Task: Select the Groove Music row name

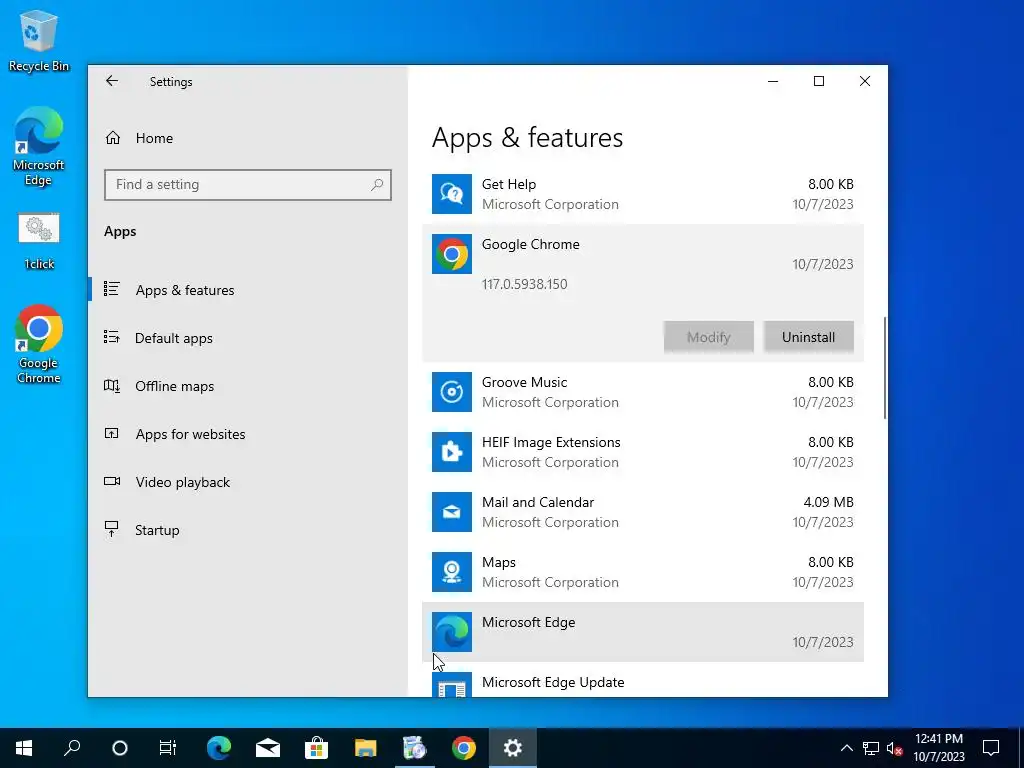Action: pyautogui.click(x=524, y=382)
